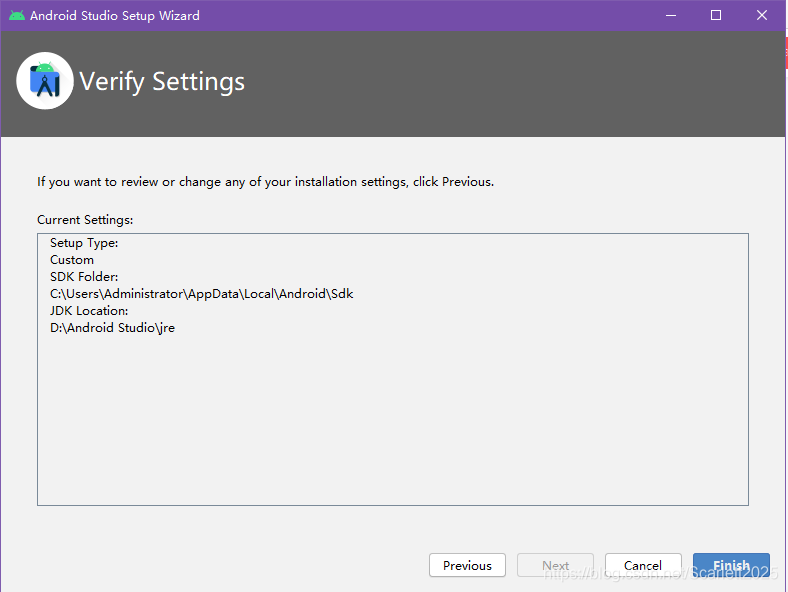This screenshot has height=592, width=788.
Task: Click the Android icon in title bar
Action: pyautogui.click(x=17, y=15)
